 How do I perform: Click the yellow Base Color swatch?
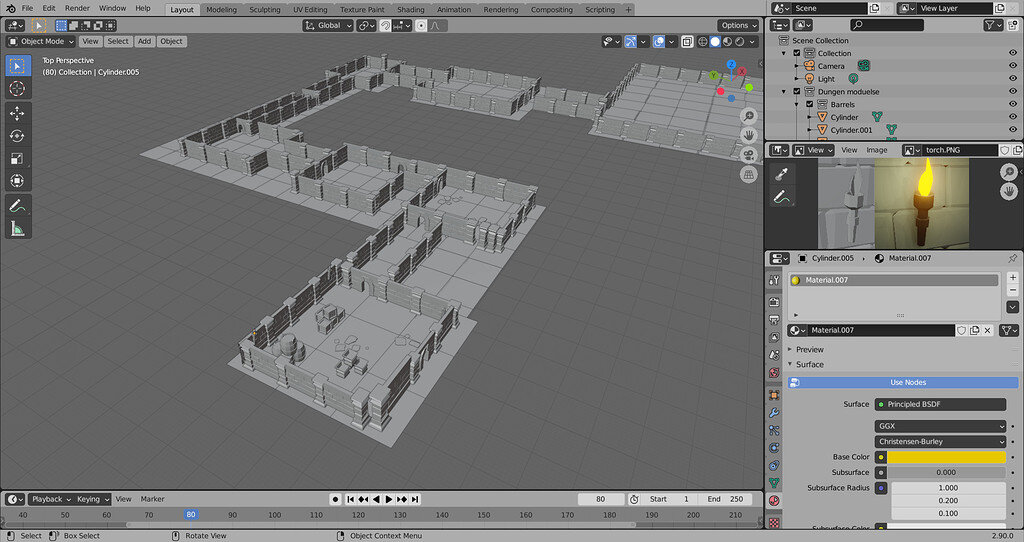[946, 457]
